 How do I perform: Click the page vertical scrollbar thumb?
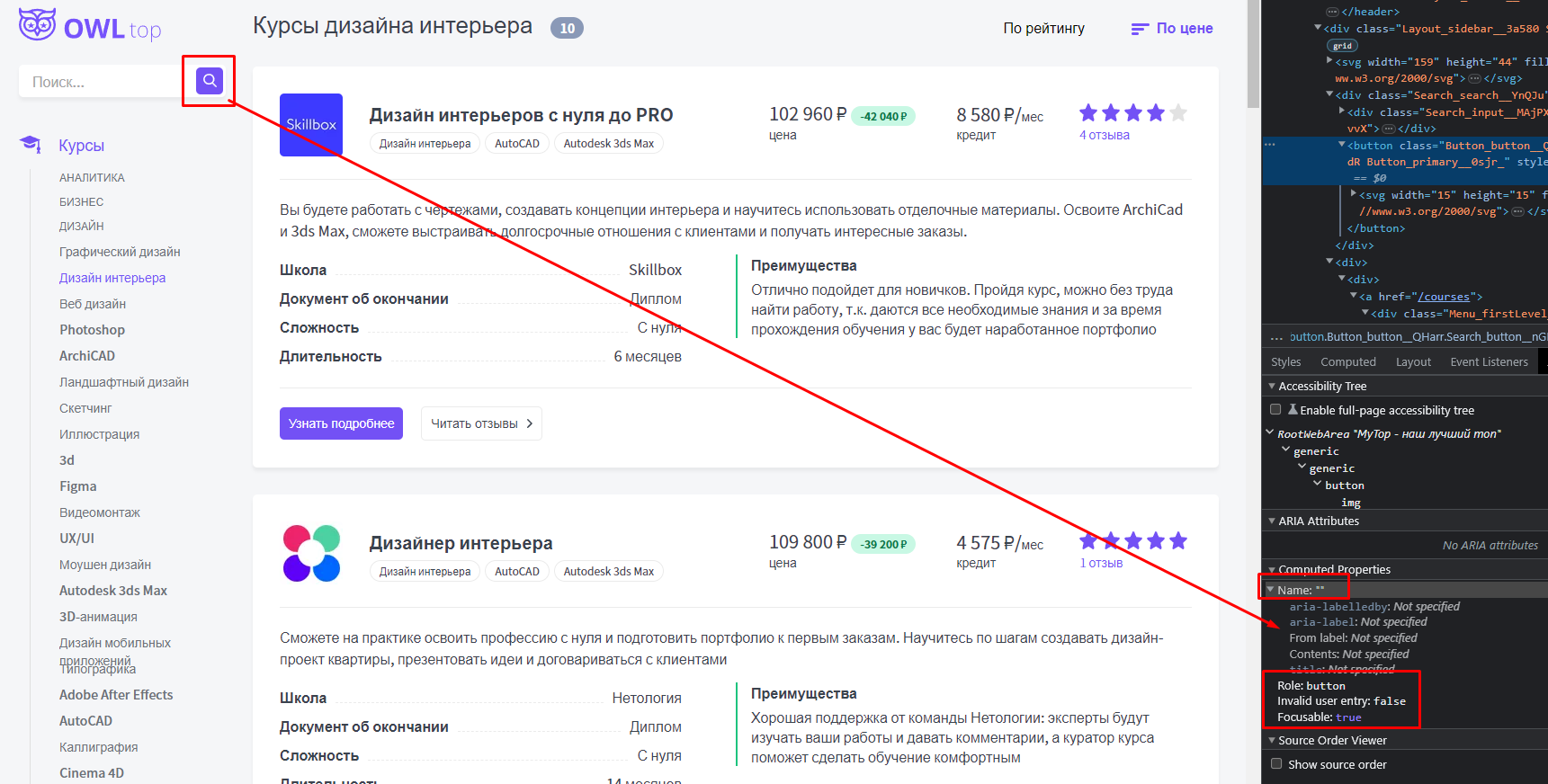(x=1254, y=55)
